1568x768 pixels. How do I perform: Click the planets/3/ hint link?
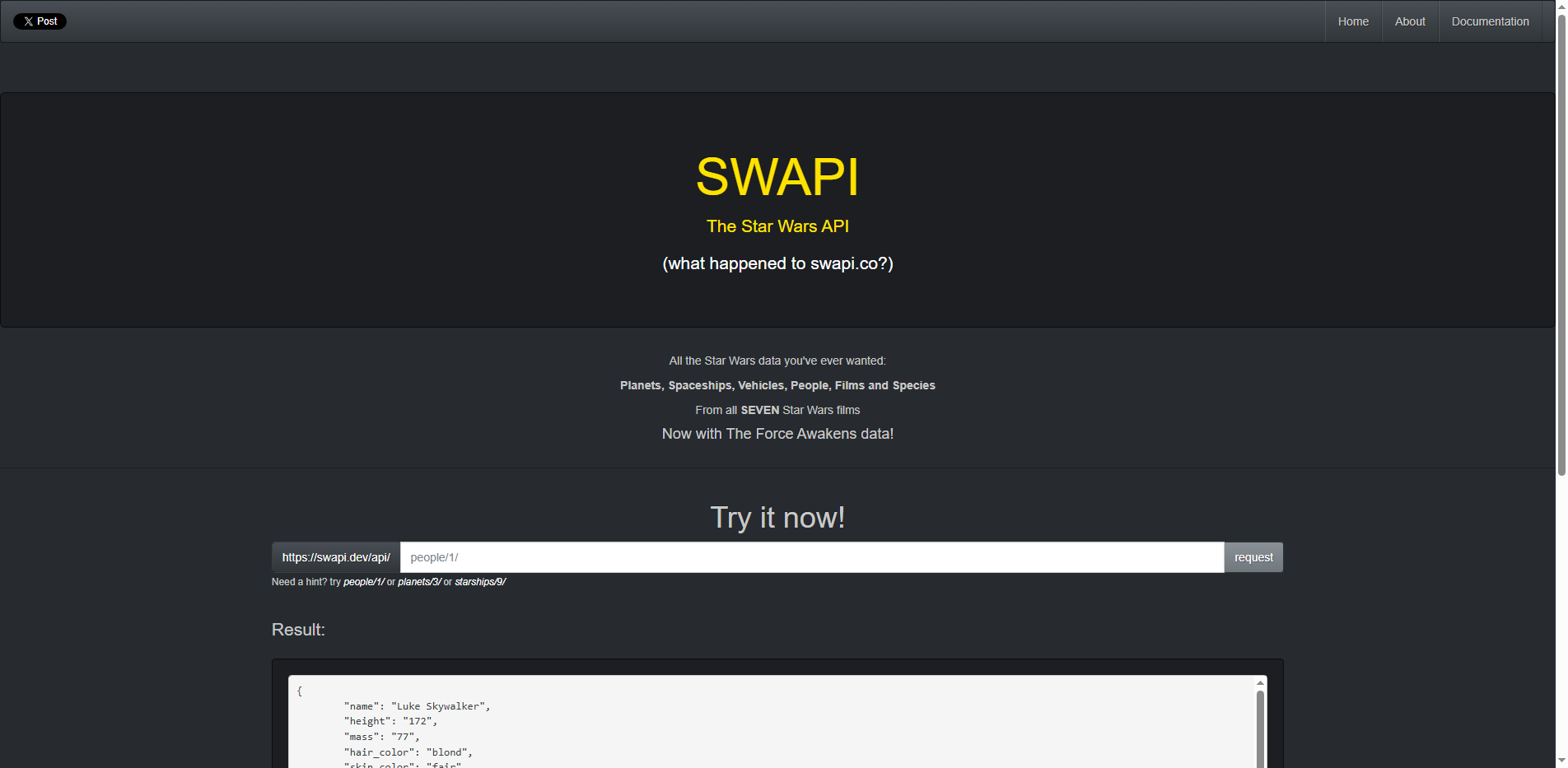[419, 581]
